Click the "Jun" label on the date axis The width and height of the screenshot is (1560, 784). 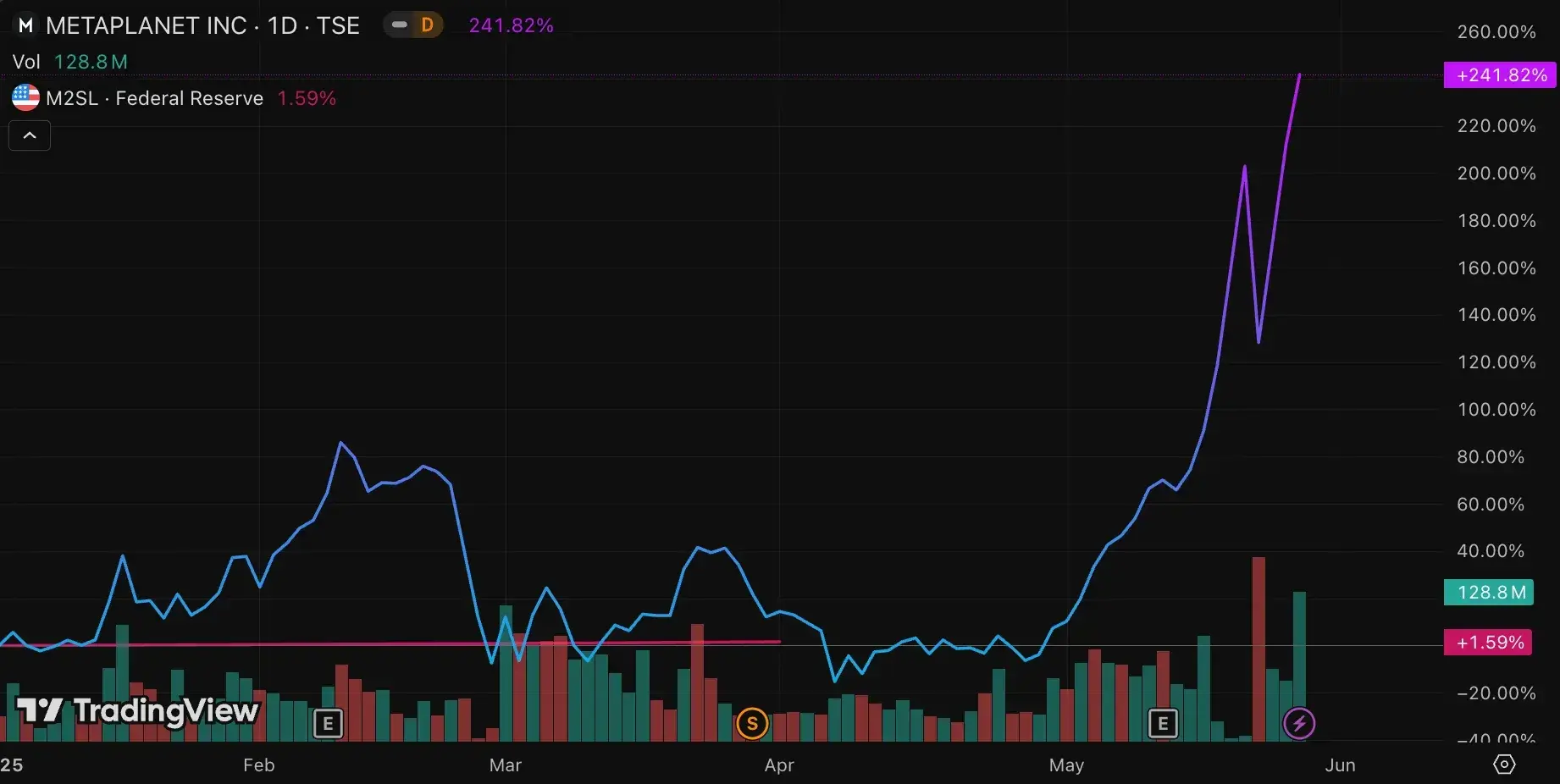pos(1340,765)
